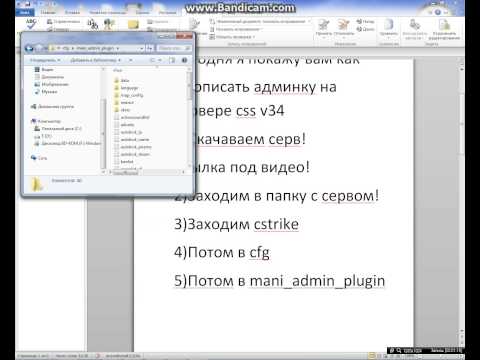Switch to the References (Ссылки) tab
Image resolution: width=480 pixels, height=360 pixels.
click(x=142, y=12)
